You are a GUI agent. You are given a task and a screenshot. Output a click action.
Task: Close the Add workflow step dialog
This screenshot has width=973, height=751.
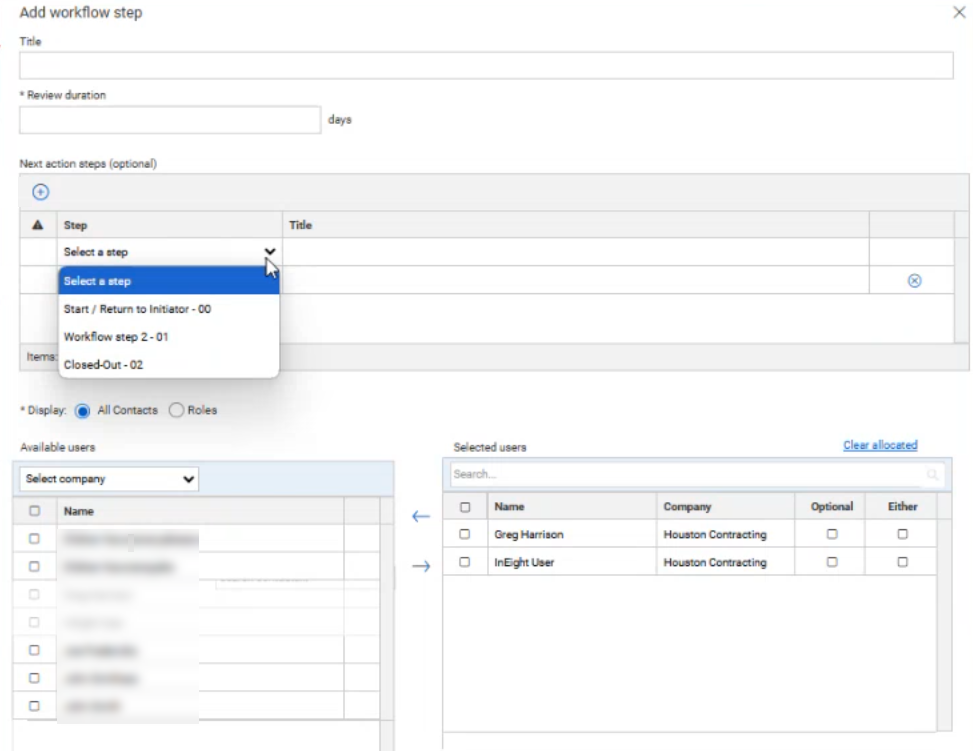(x=959, y=12)
